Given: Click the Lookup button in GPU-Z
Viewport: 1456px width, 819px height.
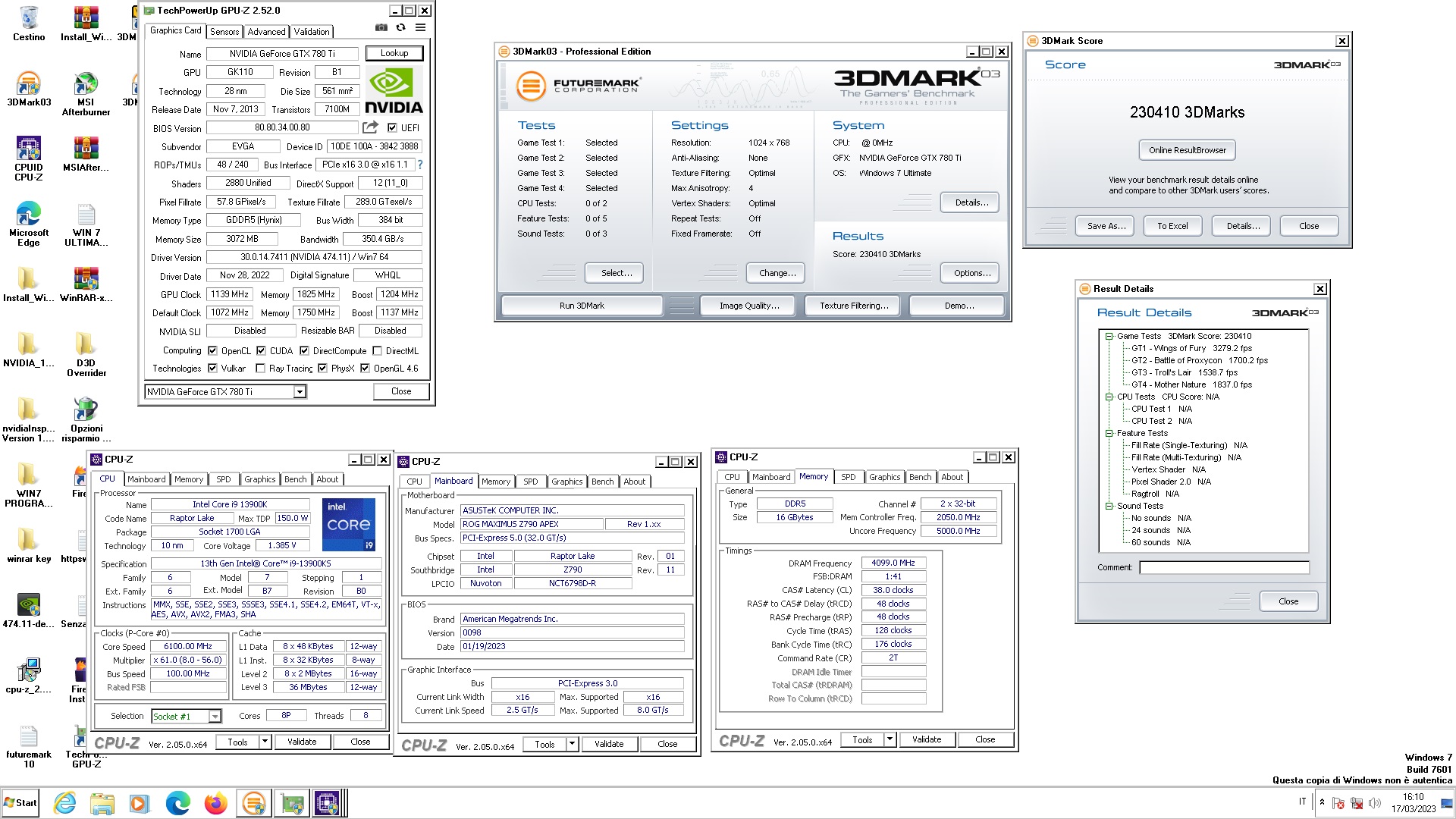Looking at the screenshot, I should tap(394, 53).
